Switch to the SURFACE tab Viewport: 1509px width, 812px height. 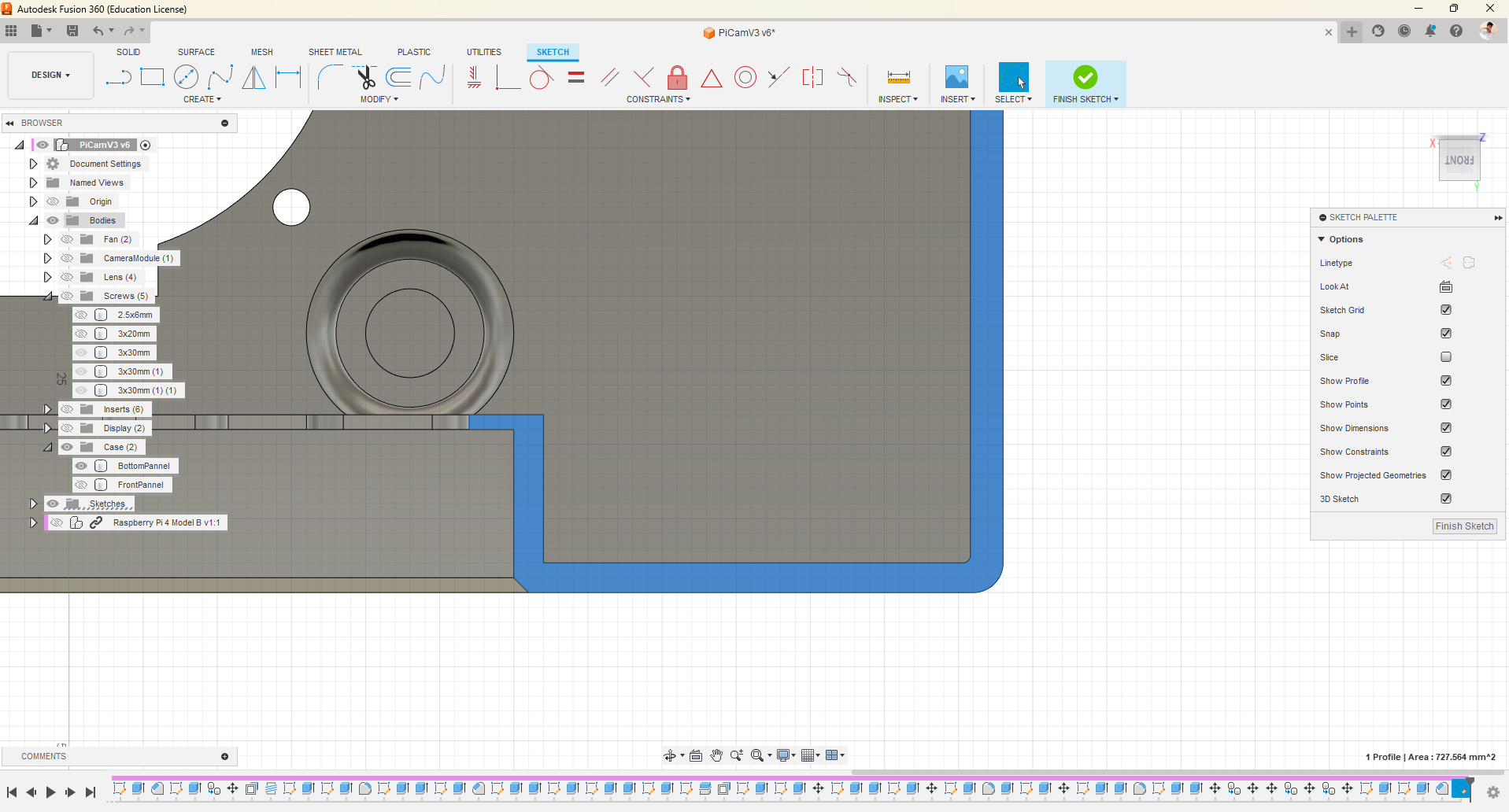196,52
